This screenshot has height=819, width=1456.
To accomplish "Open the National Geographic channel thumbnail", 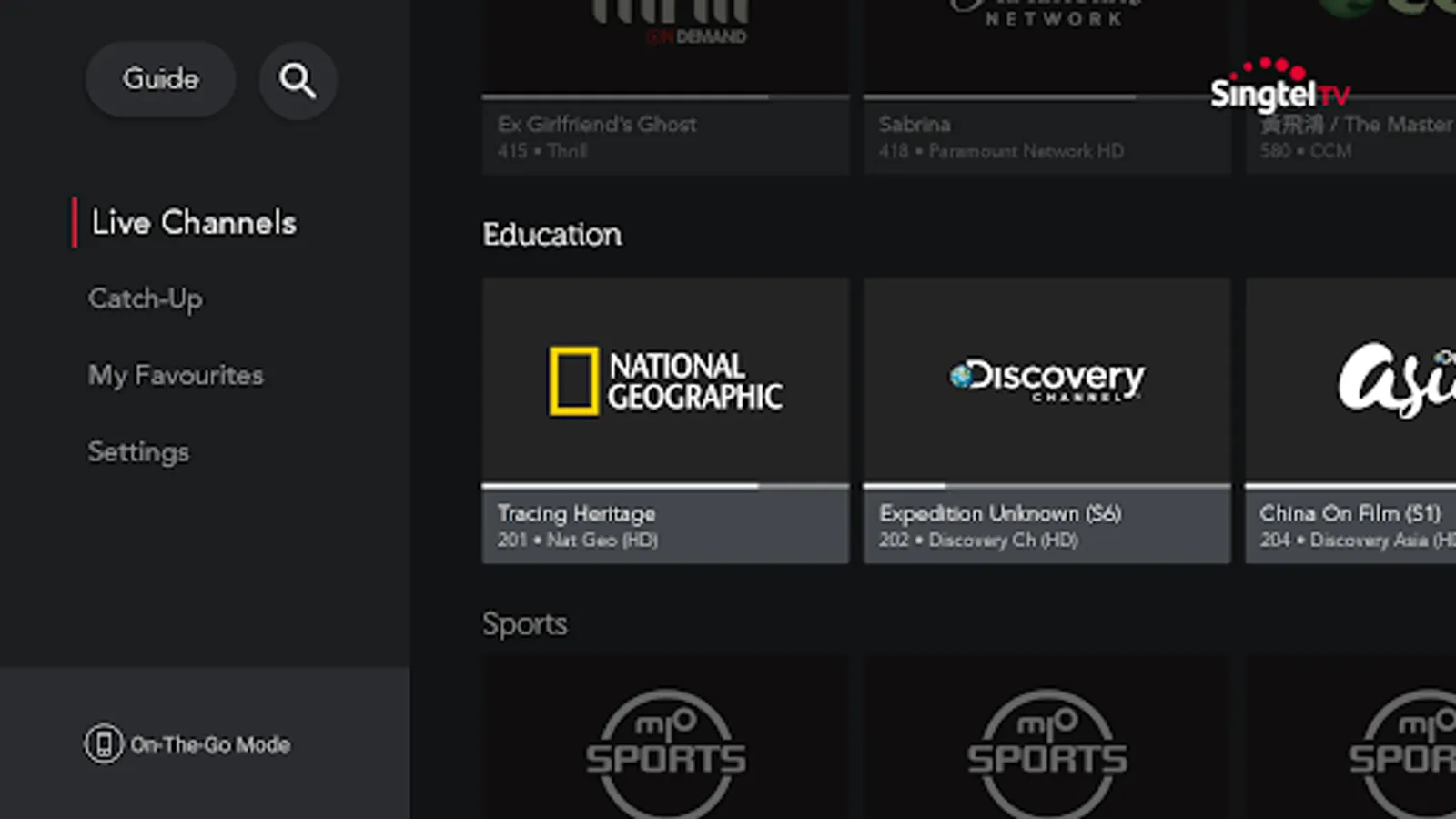I will 665,381.
